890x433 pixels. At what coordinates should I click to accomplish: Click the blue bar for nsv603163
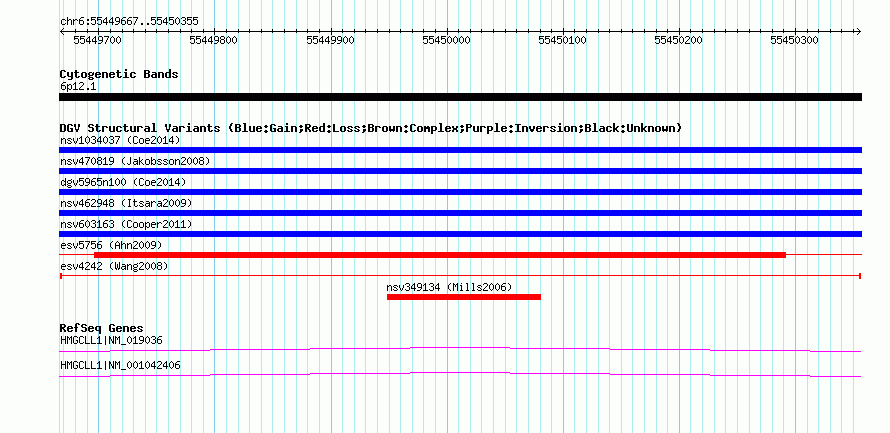[460, 234]
